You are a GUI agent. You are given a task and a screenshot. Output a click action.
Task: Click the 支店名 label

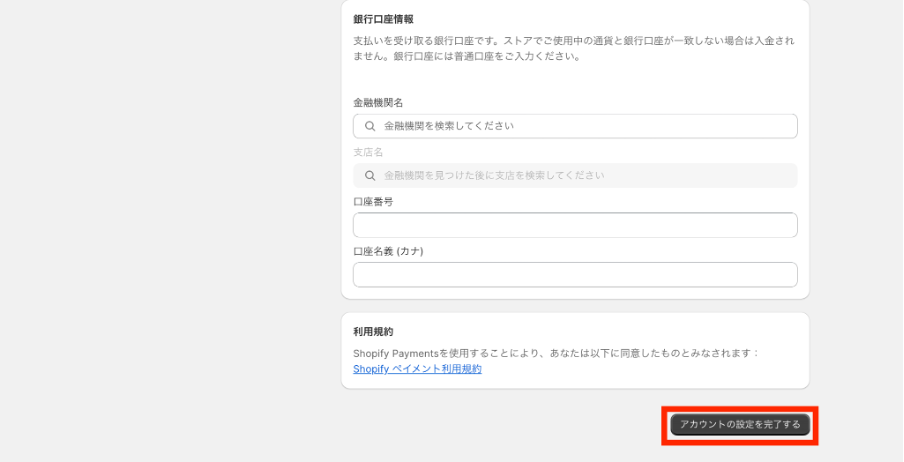[x=368, y=152]
